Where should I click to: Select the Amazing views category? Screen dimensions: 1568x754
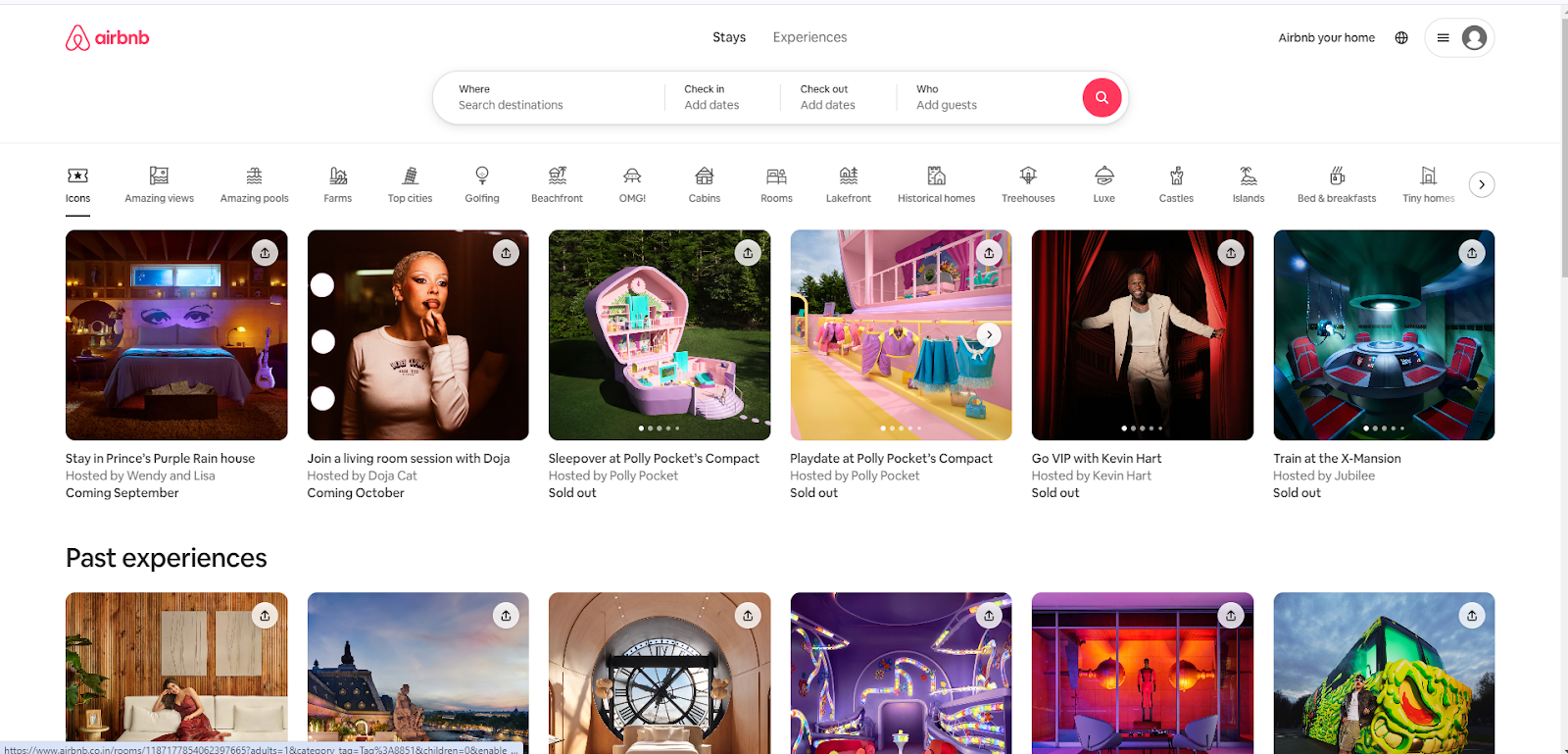(x=159, y=184)
